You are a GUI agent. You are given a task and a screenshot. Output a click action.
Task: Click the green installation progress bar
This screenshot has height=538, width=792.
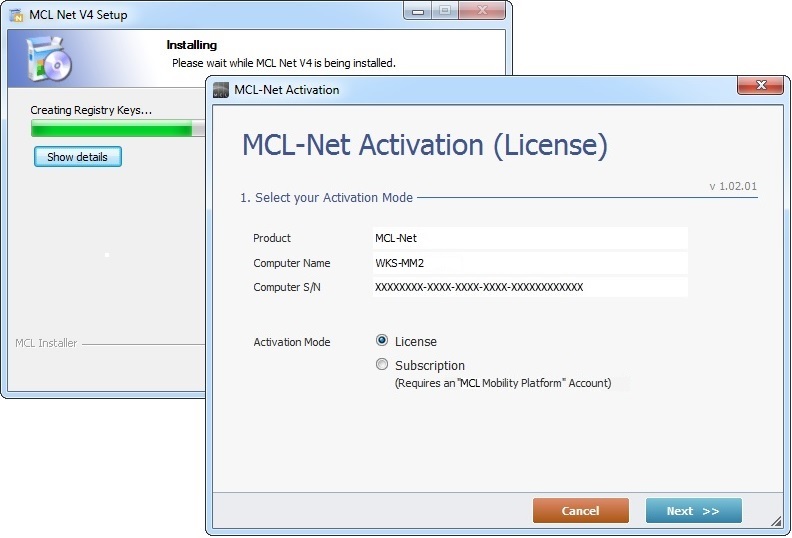[117, 128]
